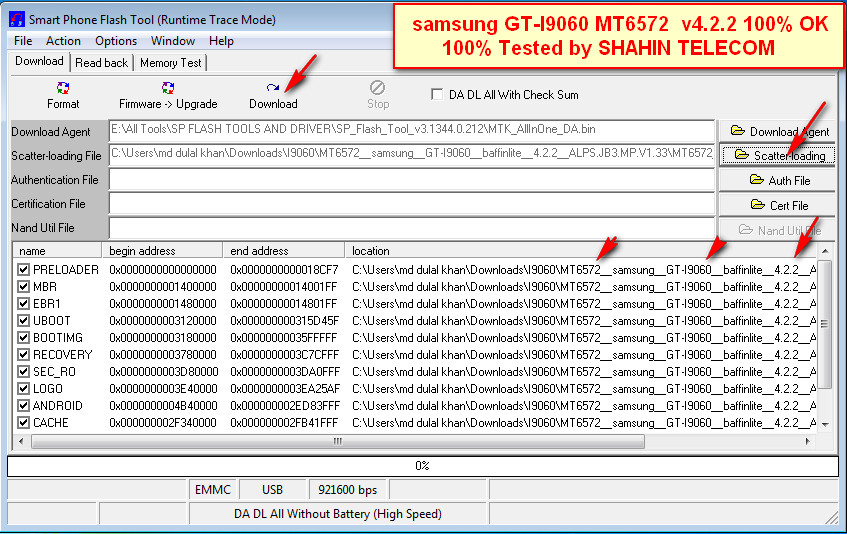Click the DA DL All Without Battery status
Viewport: 847px width, 534px height.
click(x=338, y=514)
